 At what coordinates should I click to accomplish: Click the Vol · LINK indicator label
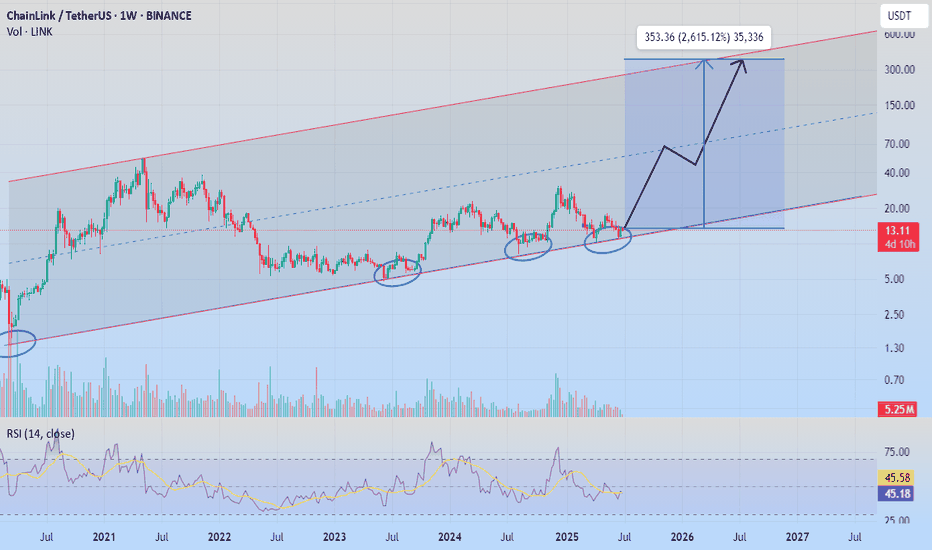(x=29, y=32)
